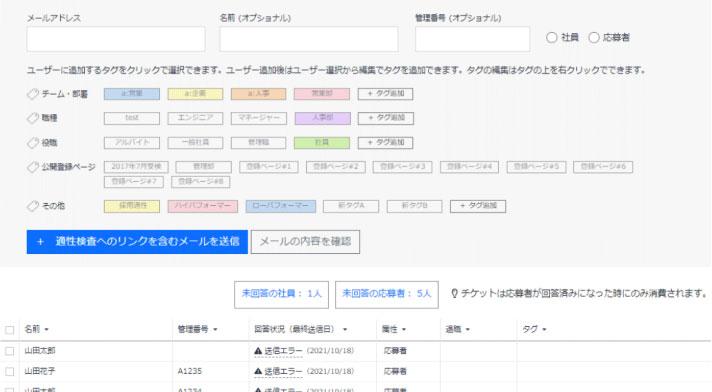Click the 名前 (オプショナル) input field
This screenshot has height=392, width=712.
tap(309, 39)
